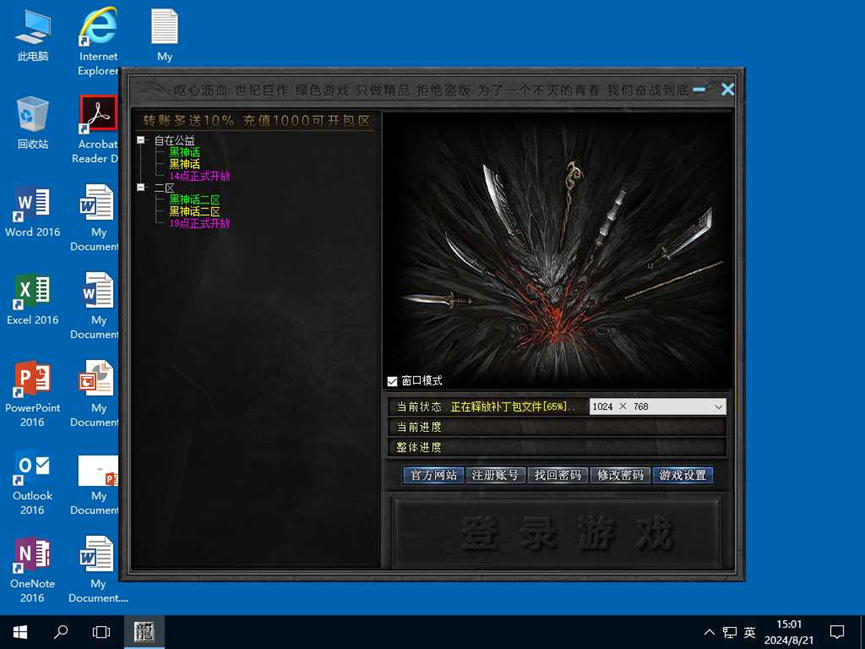The width and height of the screenshot is (865, 649).
Task: Minimize the game launcher window
Action: 700,89
